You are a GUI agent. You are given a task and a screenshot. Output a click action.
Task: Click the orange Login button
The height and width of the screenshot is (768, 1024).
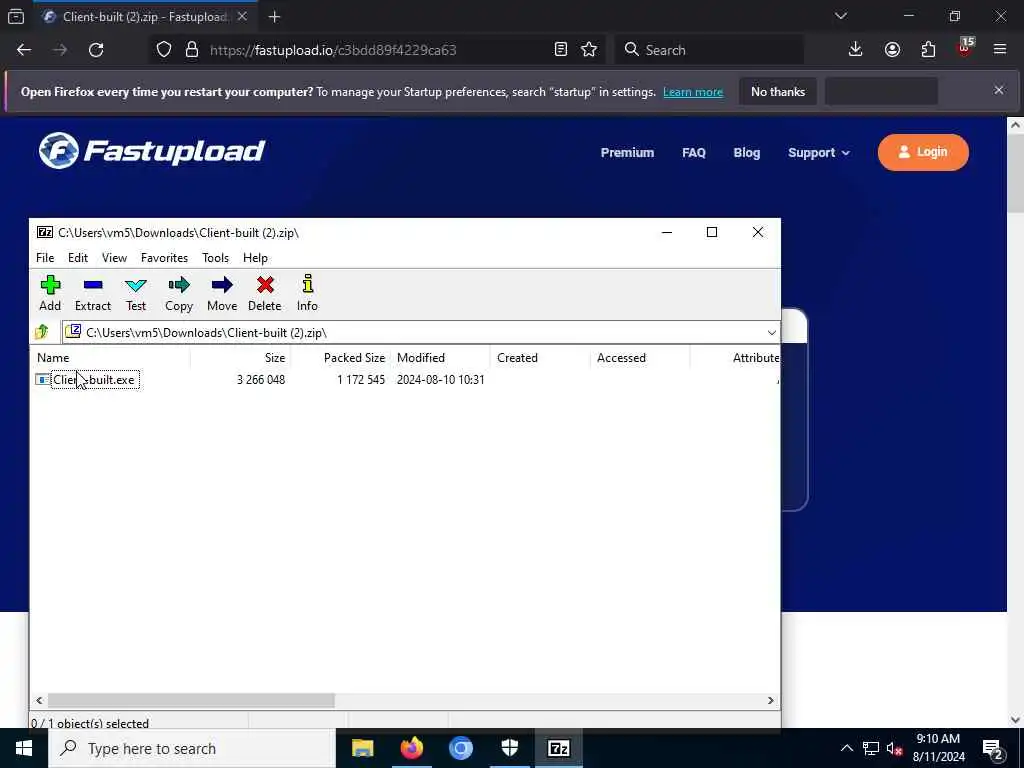(x=923, y=152)
